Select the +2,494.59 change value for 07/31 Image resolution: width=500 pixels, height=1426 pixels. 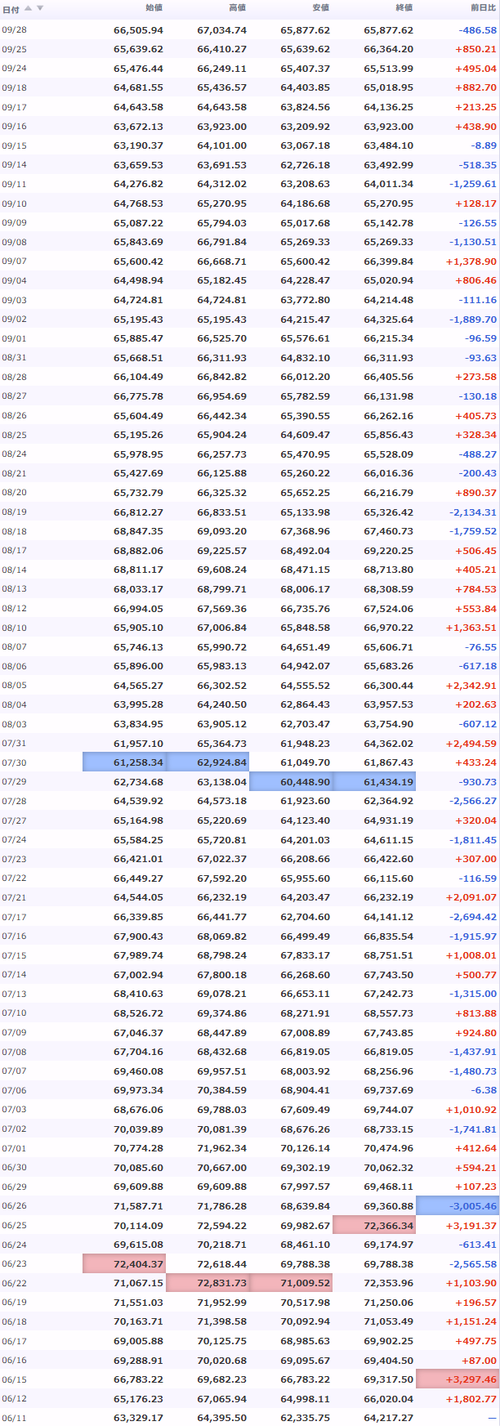469,743
